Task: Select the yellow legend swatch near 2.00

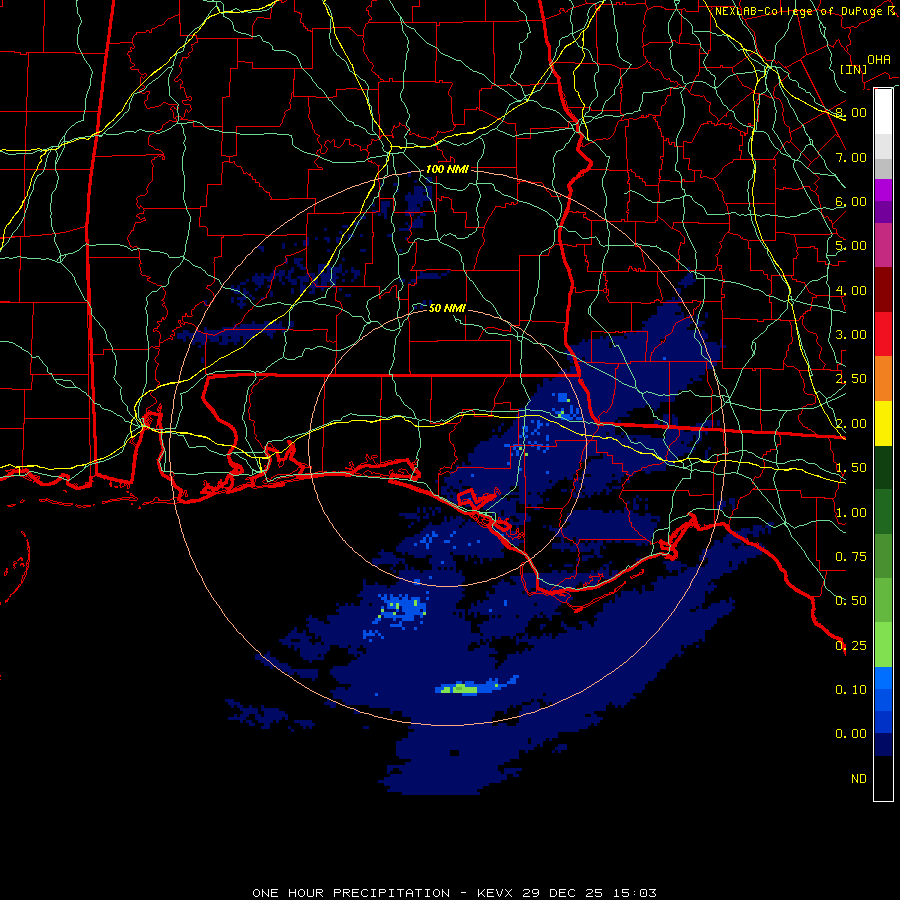Action: pos(883,424)
